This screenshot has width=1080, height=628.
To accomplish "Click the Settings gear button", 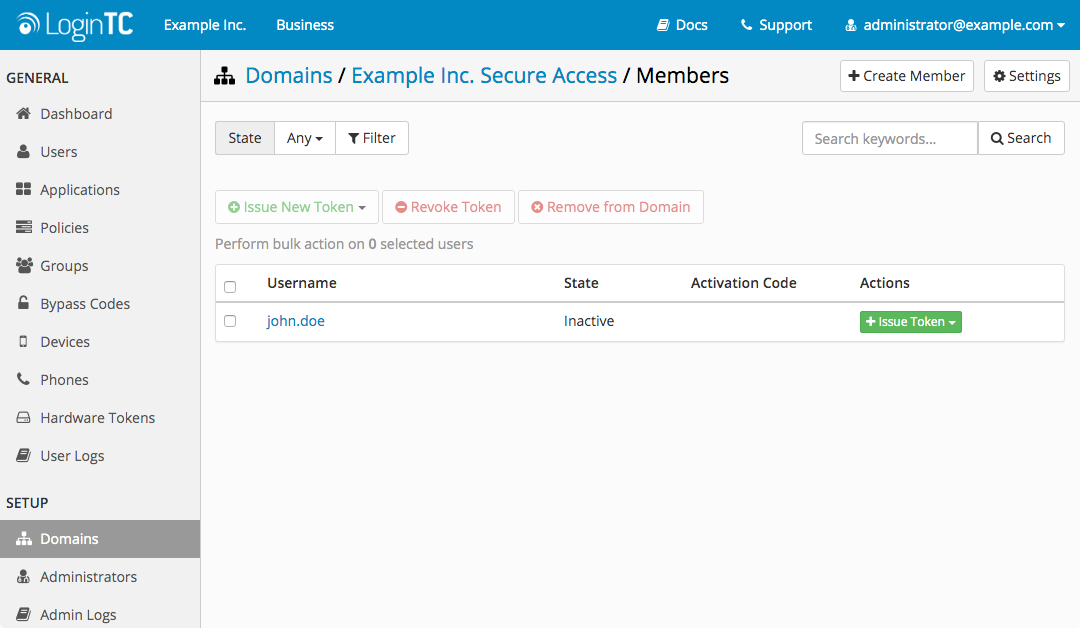I will tap(1026, 76).
